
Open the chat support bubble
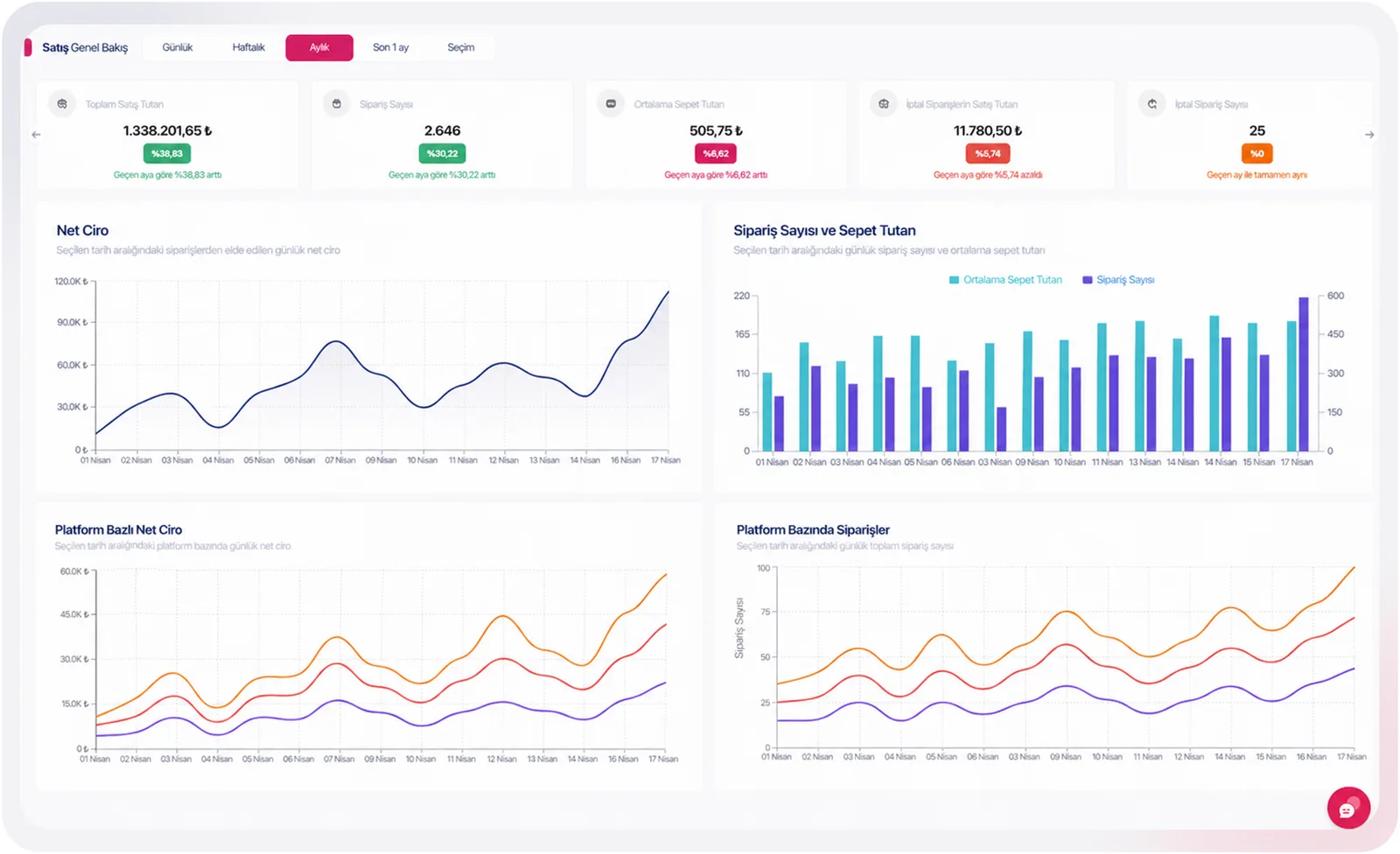pos(1348,808)
